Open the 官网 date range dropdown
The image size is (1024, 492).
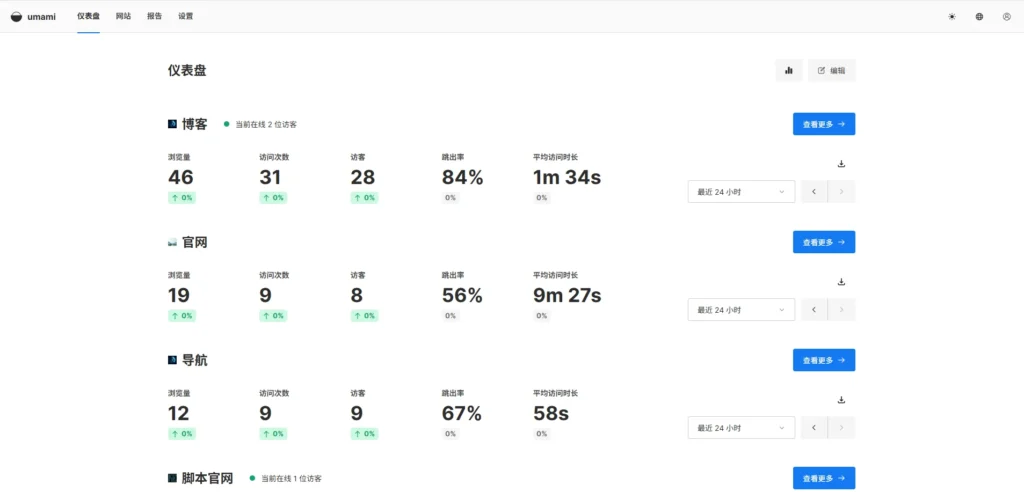(741, 310)
